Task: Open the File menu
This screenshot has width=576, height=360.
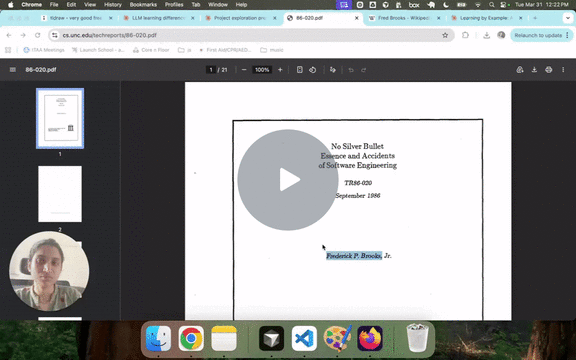Action: pos(54,5)
